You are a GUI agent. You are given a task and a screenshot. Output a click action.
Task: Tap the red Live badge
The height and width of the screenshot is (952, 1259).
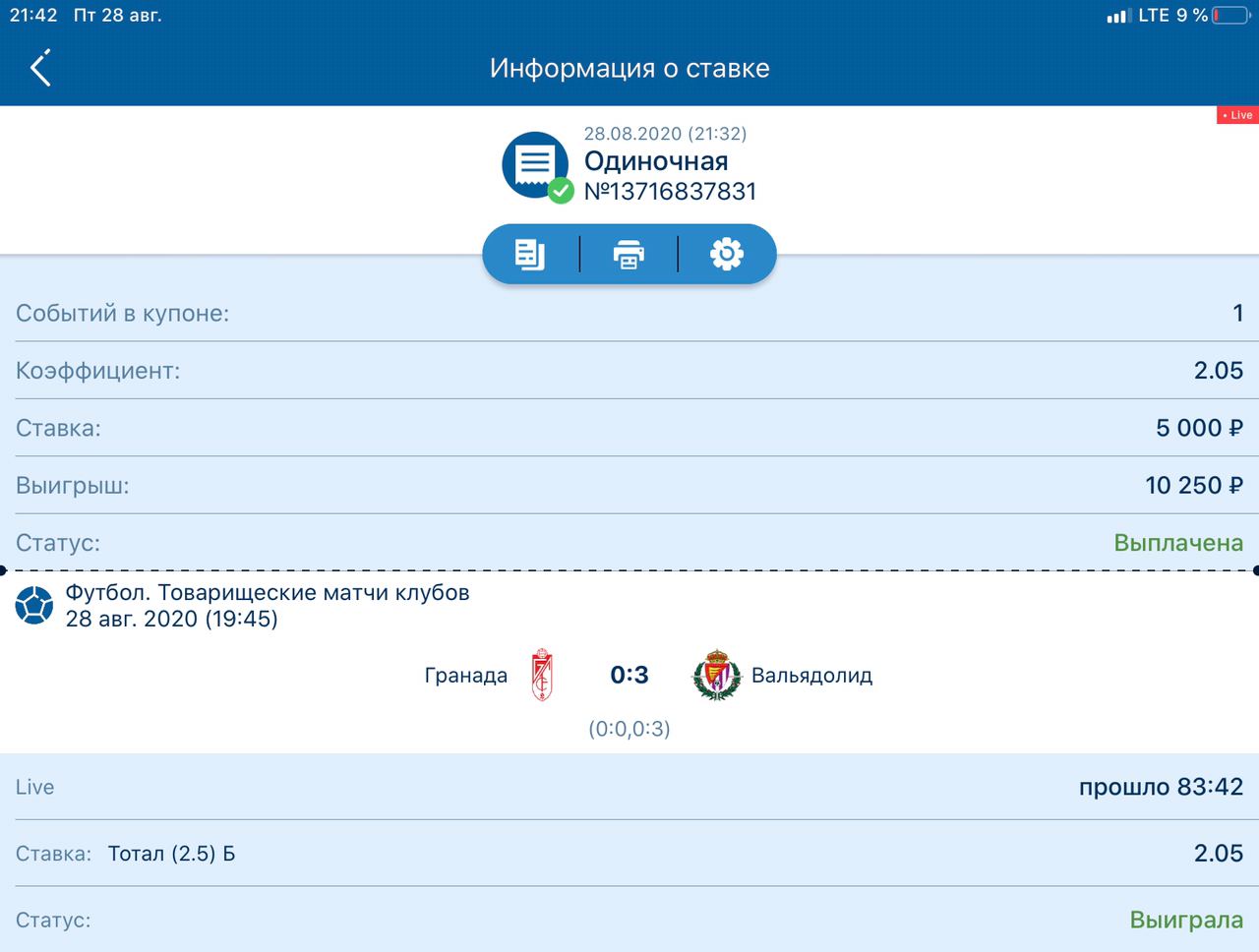pos(1237,115)
